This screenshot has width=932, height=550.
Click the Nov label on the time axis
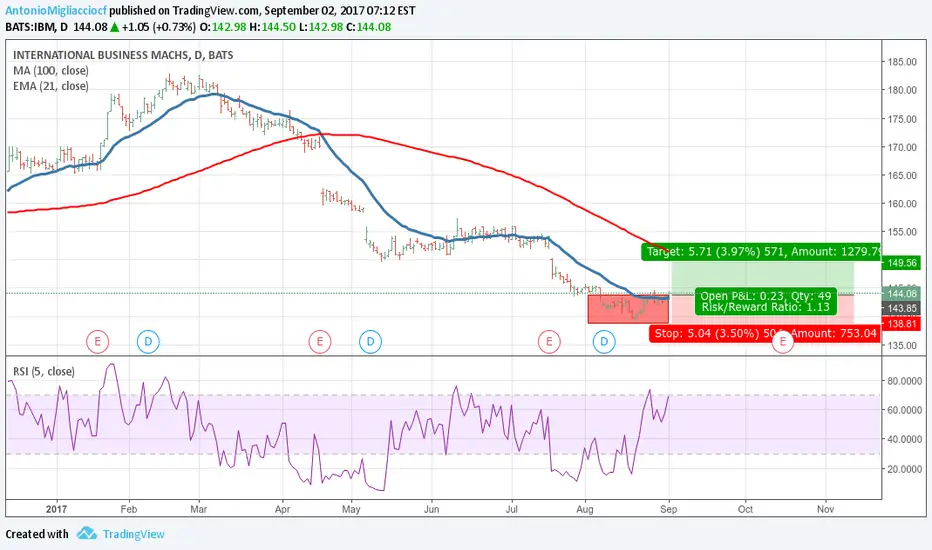pos(825,509)
